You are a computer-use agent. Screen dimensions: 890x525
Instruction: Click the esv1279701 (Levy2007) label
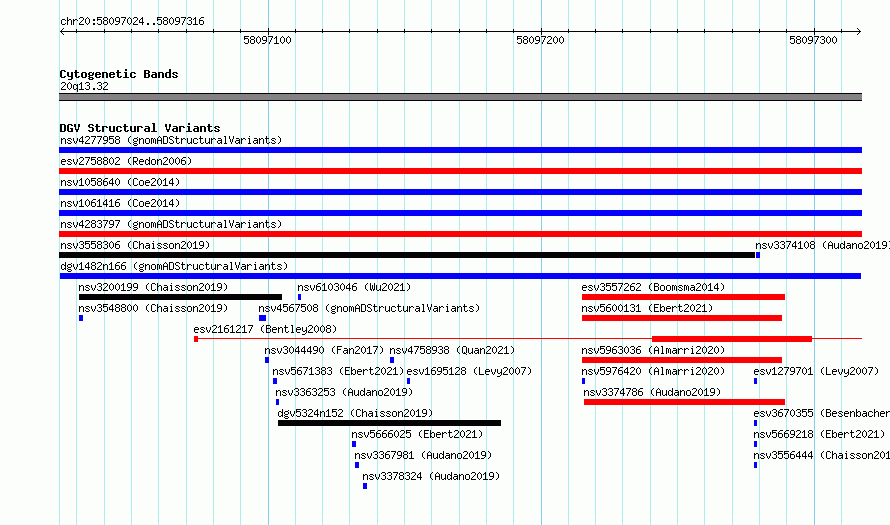point(816,371)
